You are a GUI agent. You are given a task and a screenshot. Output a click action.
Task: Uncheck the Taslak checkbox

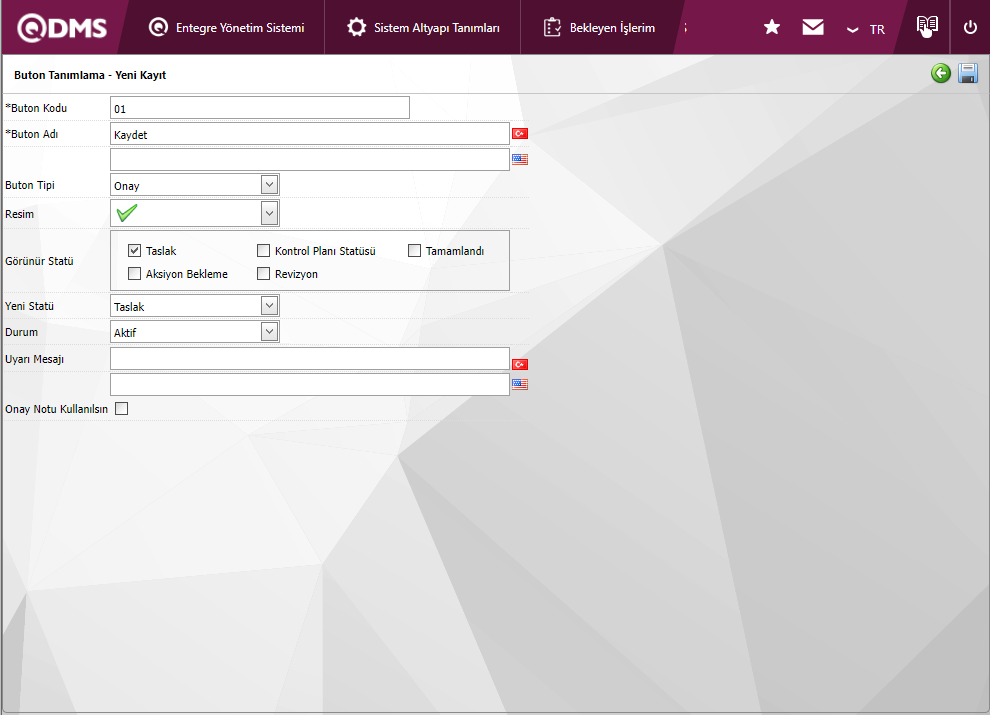(x=135, y=251)
